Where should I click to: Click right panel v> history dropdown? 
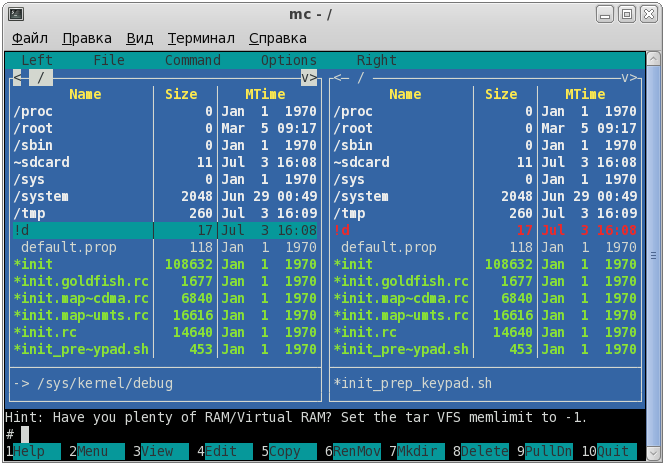pyautogui.click(x=629, y=78)
